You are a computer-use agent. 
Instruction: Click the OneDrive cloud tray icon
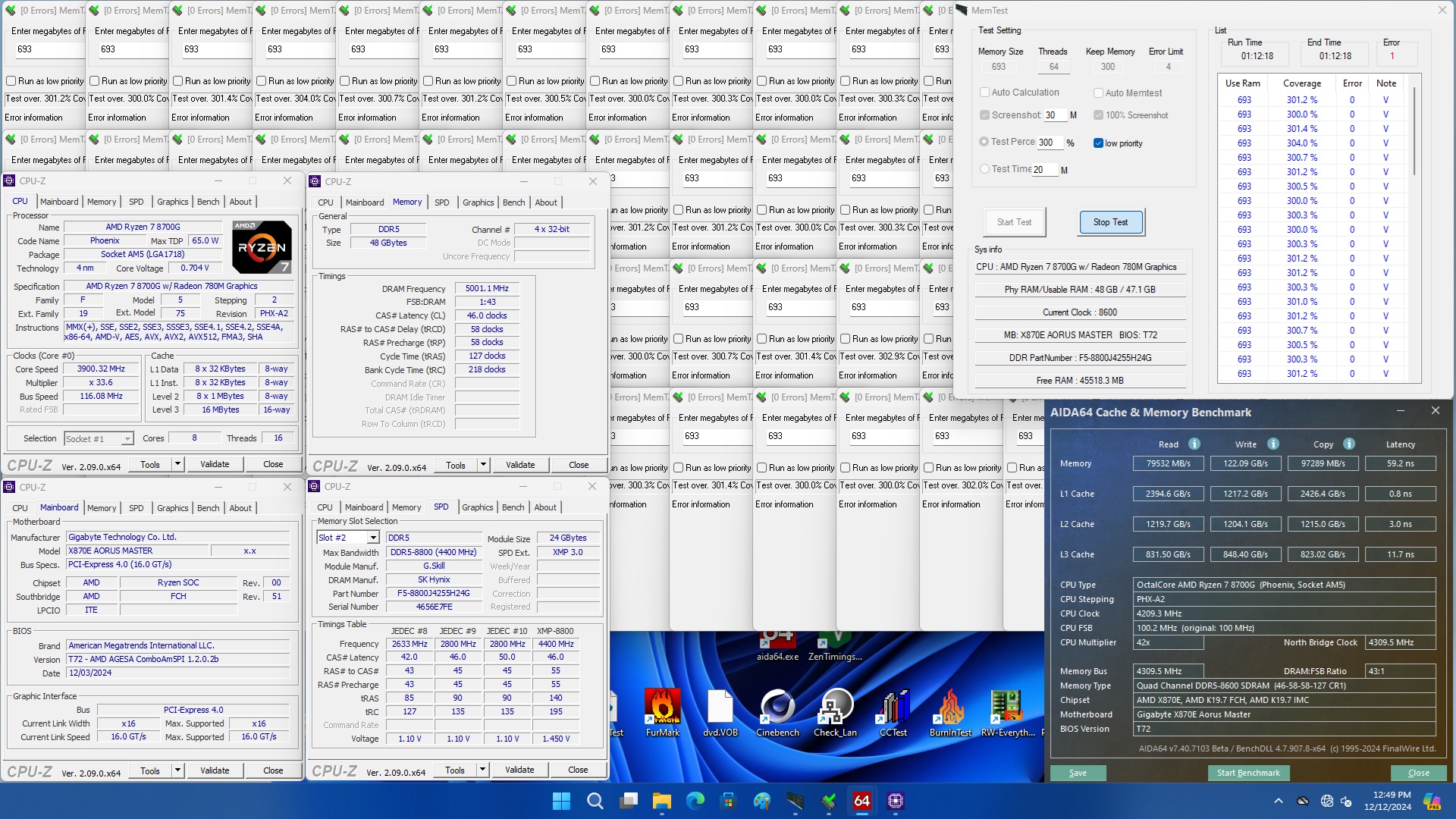[x=1303, y=801]
